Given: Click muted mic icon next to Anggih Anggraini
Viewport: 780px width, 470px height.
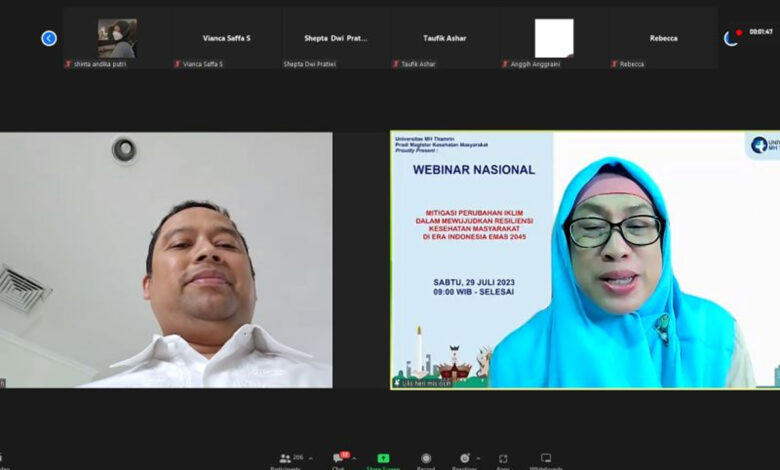Looking at the screenshot, I should coord(505,64).
